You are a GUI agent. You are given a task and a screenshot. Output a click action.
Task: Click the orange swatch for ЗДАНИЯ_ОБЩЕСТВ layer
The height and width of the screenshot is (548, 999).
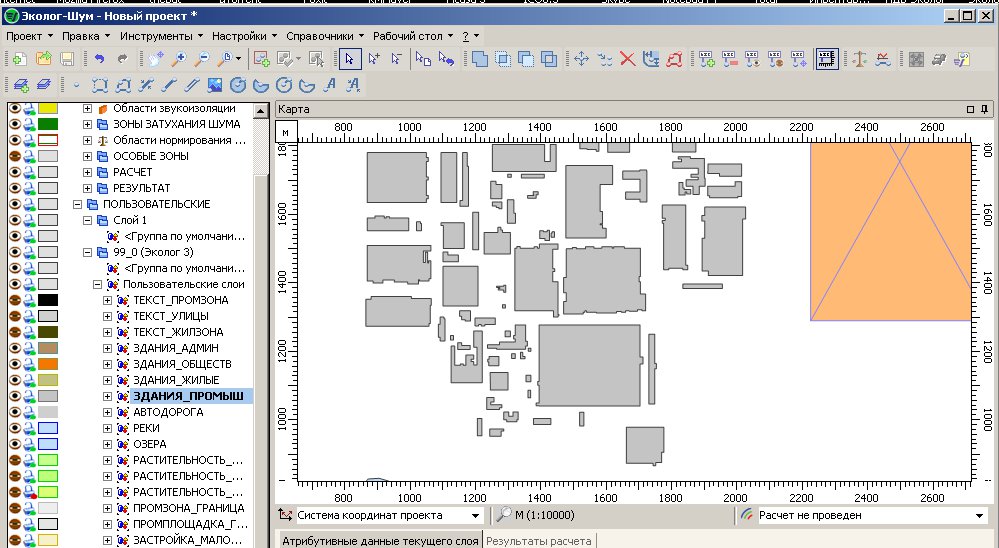click(x=47, y=364)
